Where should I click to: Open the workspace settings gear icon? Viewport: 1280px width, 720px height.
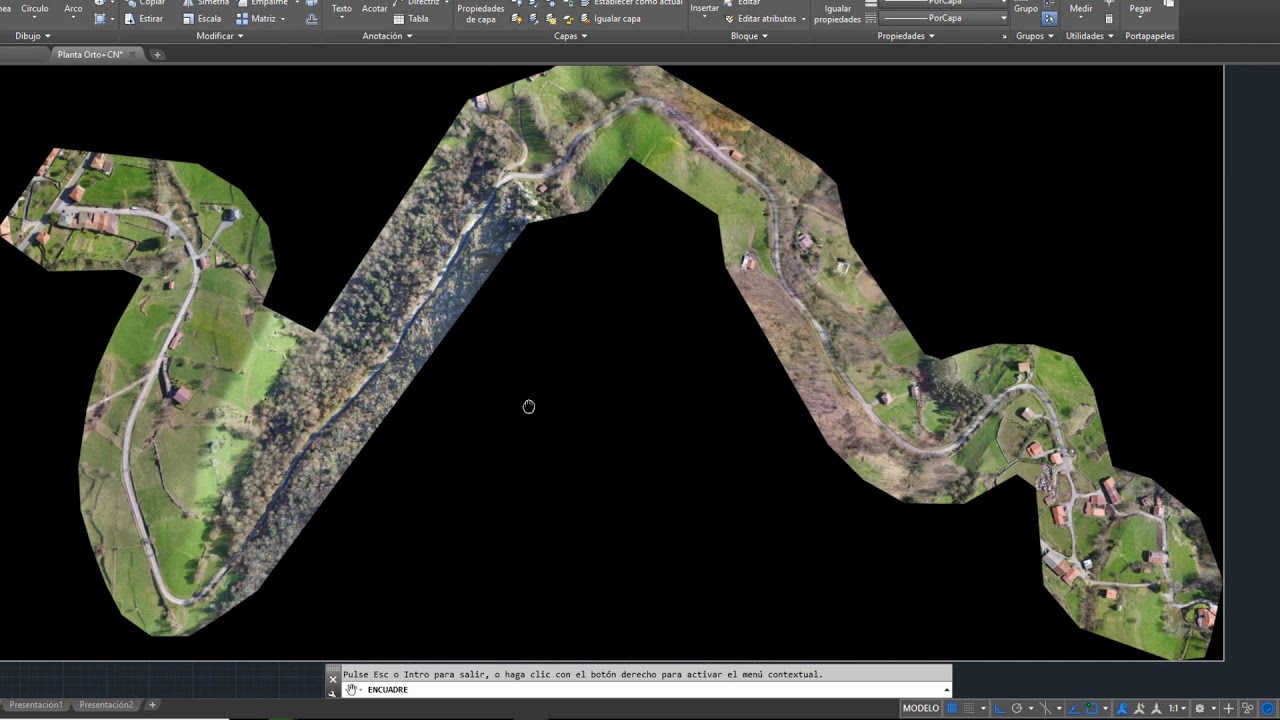(x=1200, y=708)
